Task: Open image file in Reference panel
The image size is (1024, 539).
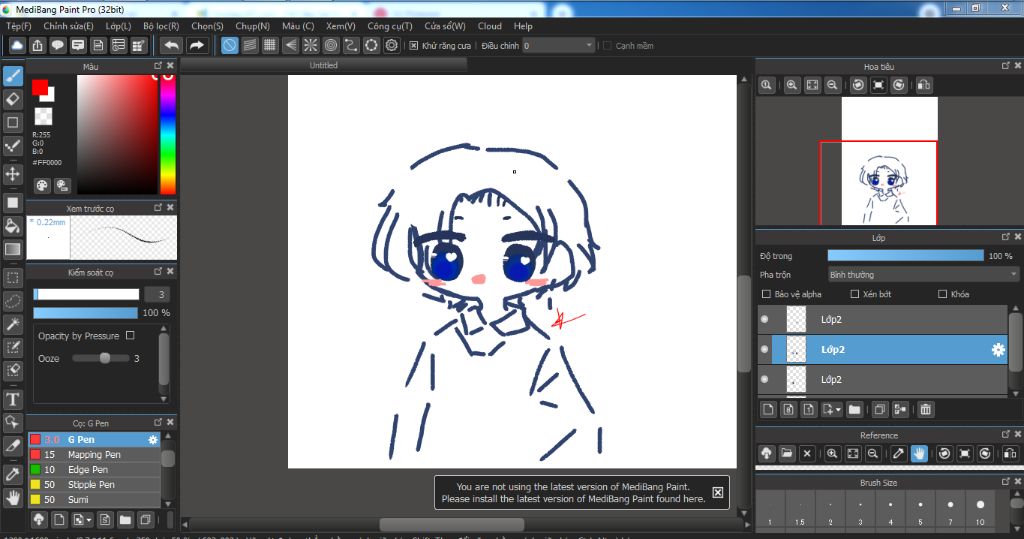Action: (x=787, y=453)
